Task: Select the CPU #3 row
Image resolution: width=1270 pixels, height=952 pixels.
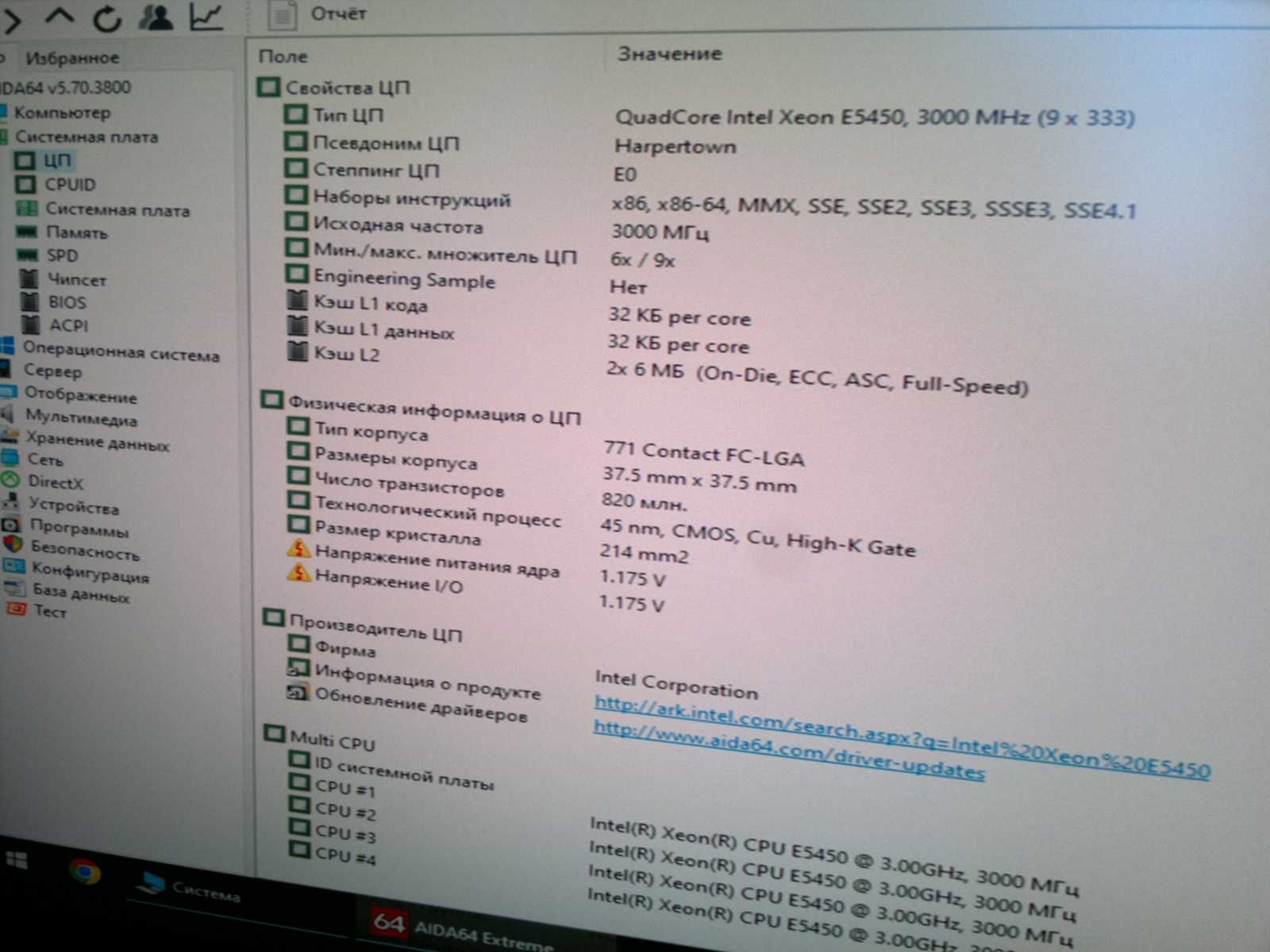Action: pos(344,834)
